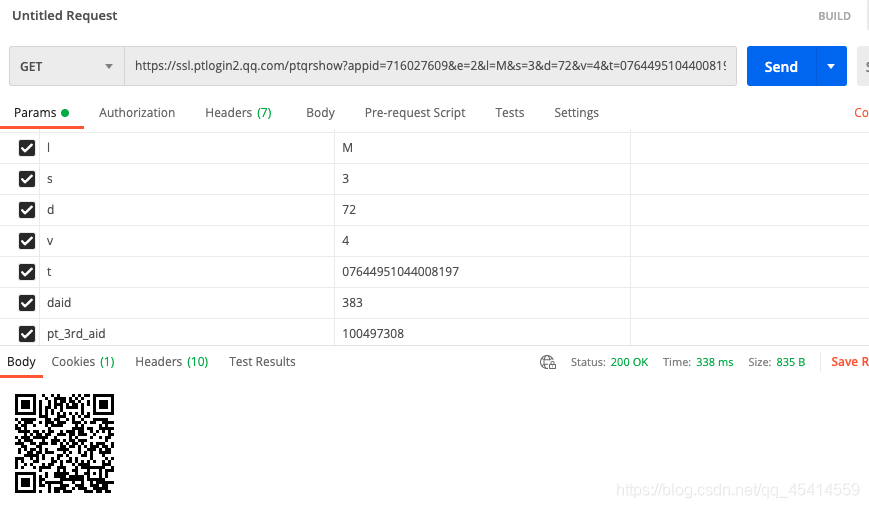
Task: Uncheck the 'daid' parameter checkbox
Action: coord(27,303)
